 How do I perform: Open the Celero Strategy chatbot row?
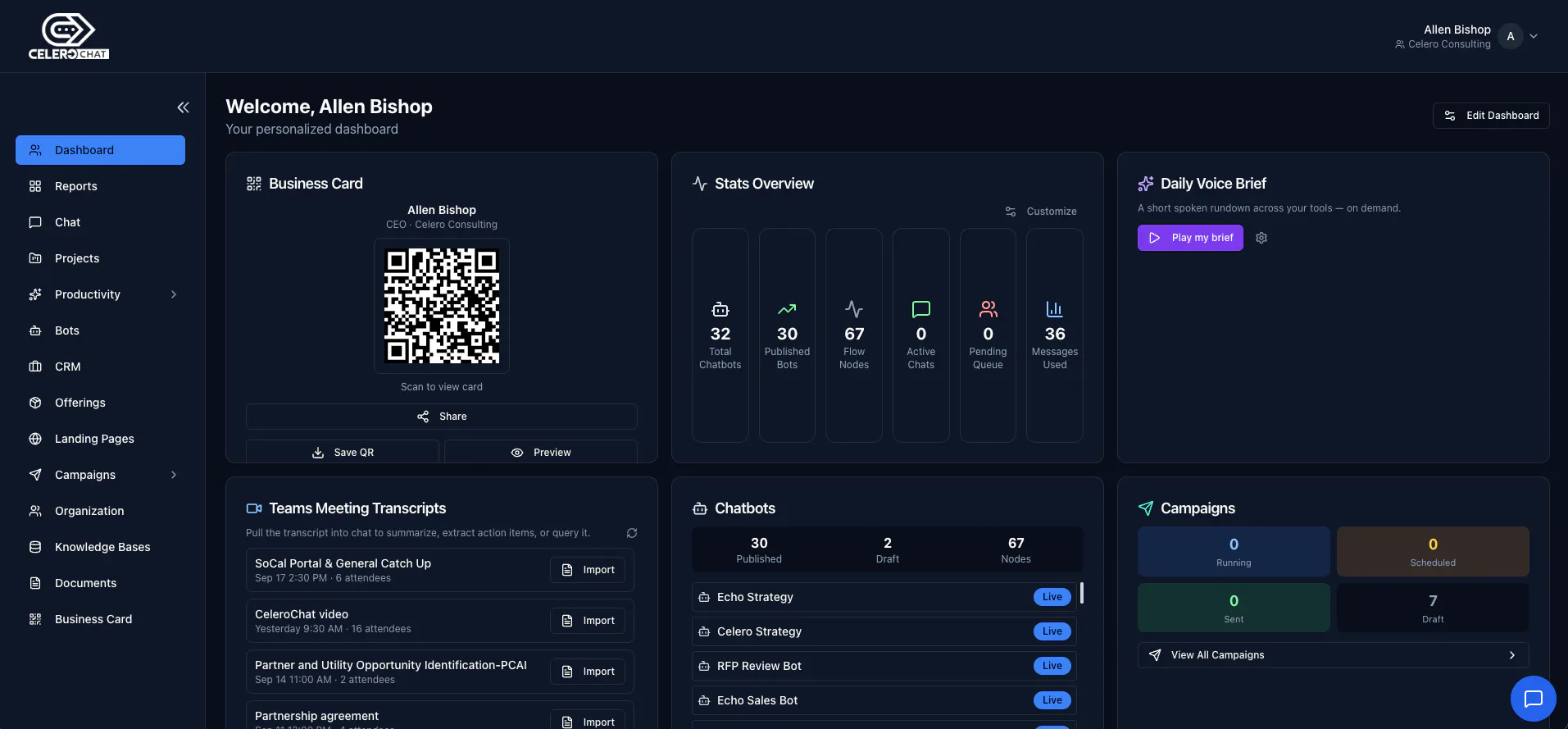click(x=884, y=631)
